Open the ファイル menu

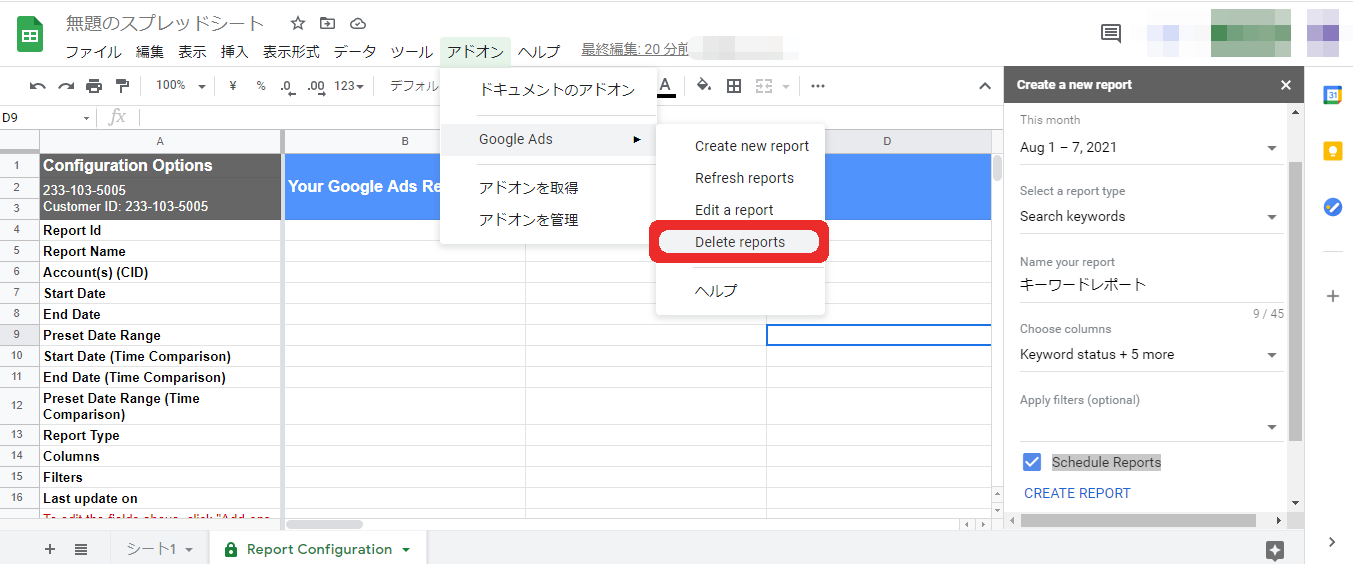(94, 52)
